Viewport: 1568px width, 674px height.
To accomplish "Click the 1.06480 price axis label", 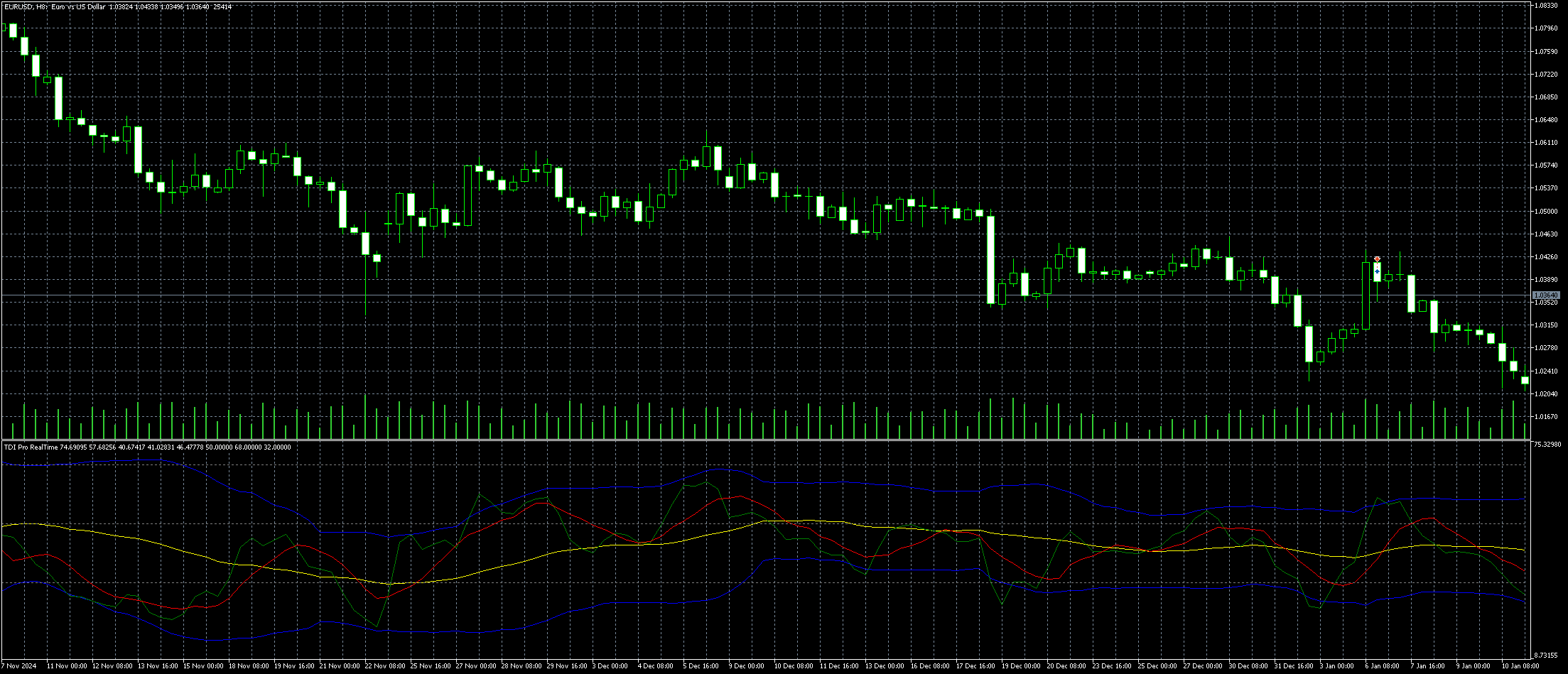I will 1545,120.
